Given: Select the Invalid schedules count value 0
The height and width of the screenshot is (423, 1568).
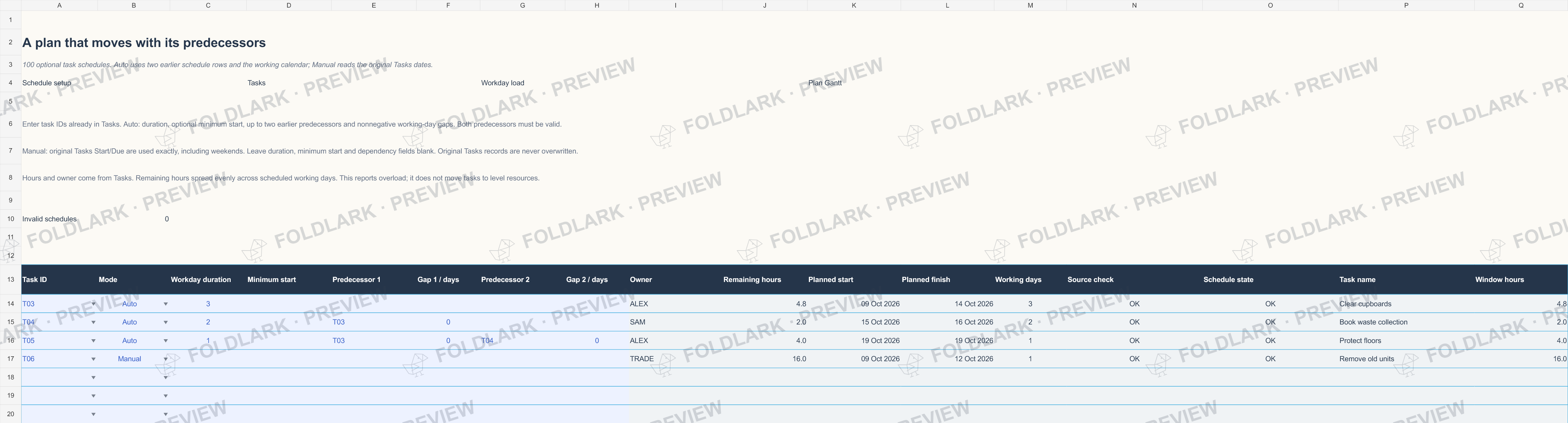Looking at the screenshot, I should [167, 219].
